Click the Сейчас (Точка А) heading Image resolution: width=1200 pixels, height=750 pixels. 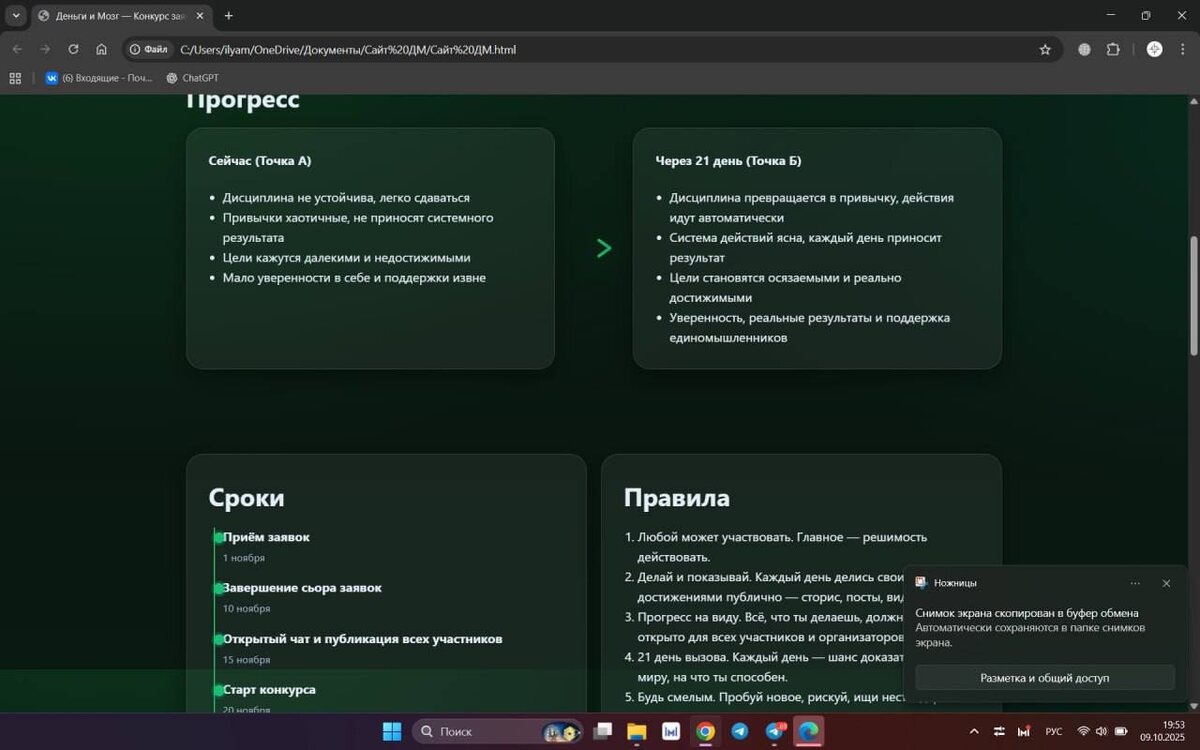tap(259, 160)
